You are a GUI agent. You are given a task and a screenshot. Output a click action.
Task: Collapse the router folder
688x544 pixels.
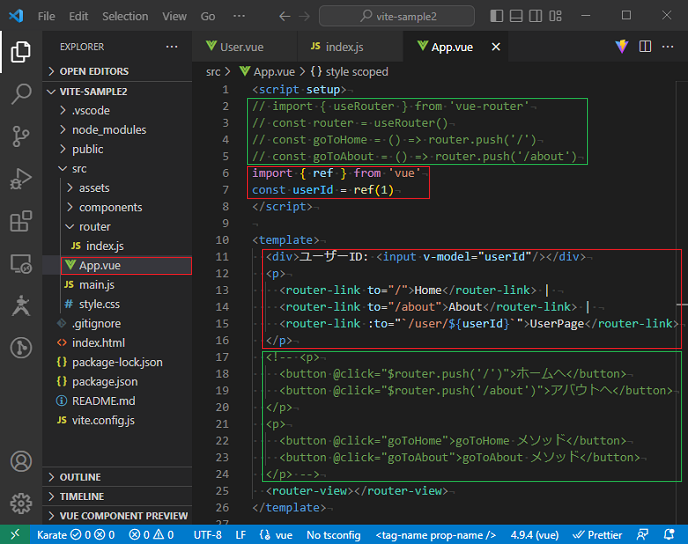click(117, 226)
